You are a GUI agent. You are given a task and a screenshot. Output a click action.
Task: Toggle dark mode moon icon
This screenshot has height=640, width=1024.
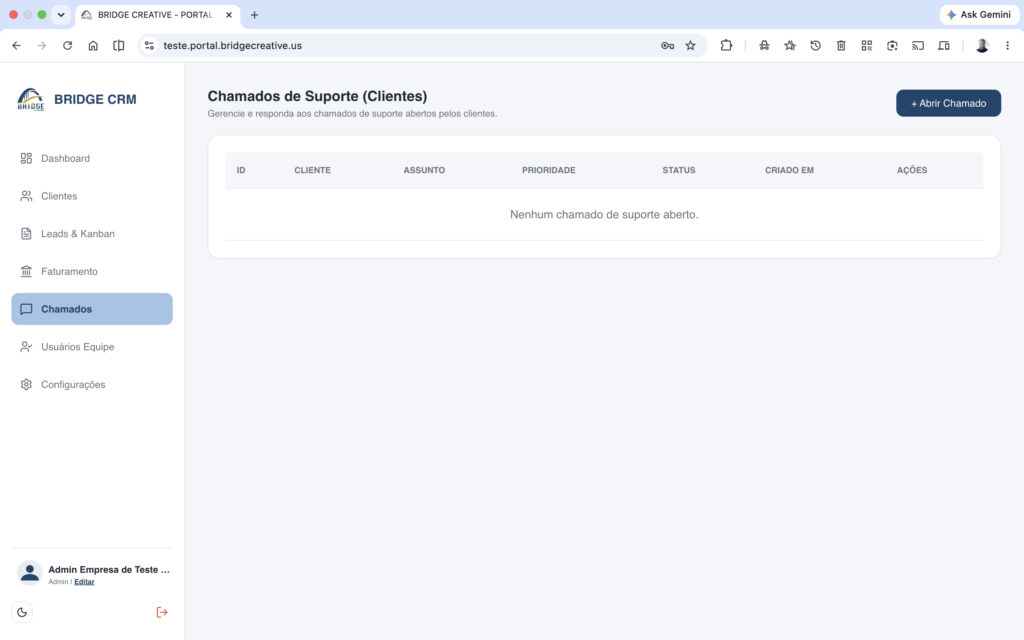[22, 612]
